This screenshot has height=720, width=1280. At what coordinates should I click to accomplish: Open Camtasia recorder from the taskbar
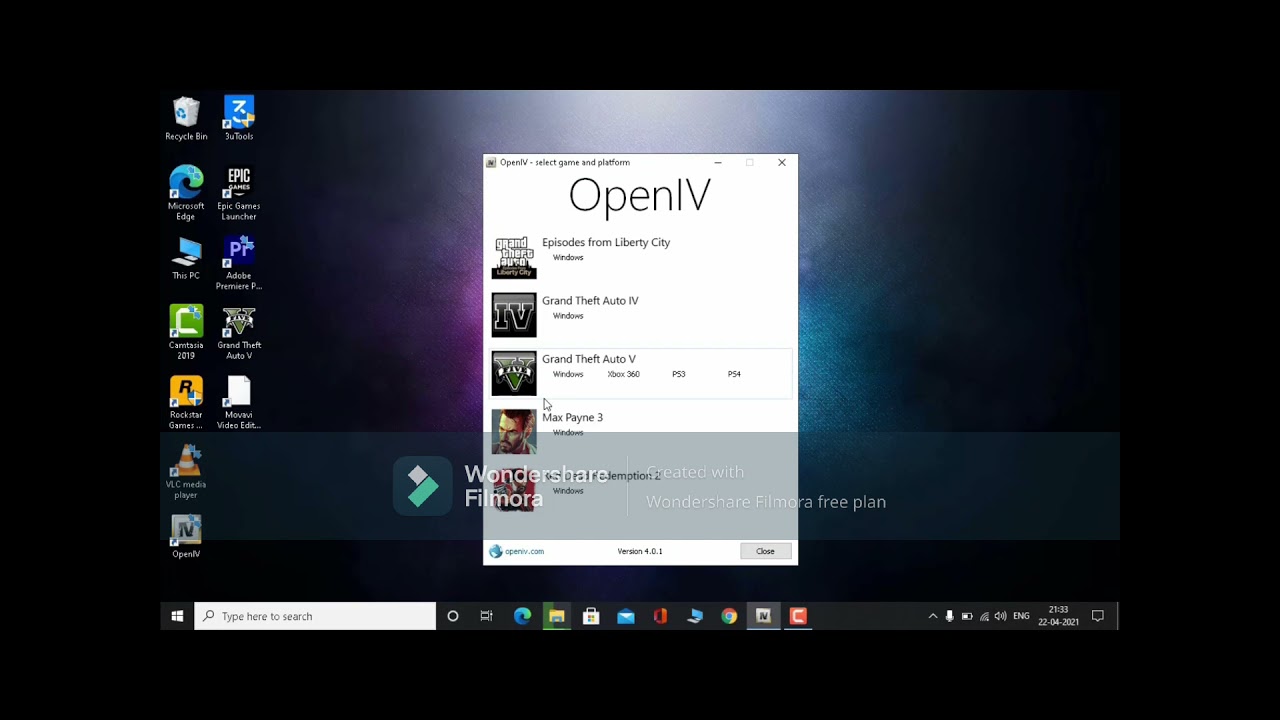(798, 616)
